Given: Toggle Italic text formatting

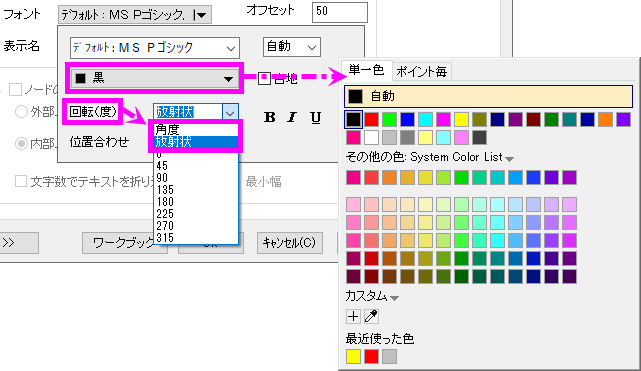Looking at the screenshot, I should coord(292,117).
